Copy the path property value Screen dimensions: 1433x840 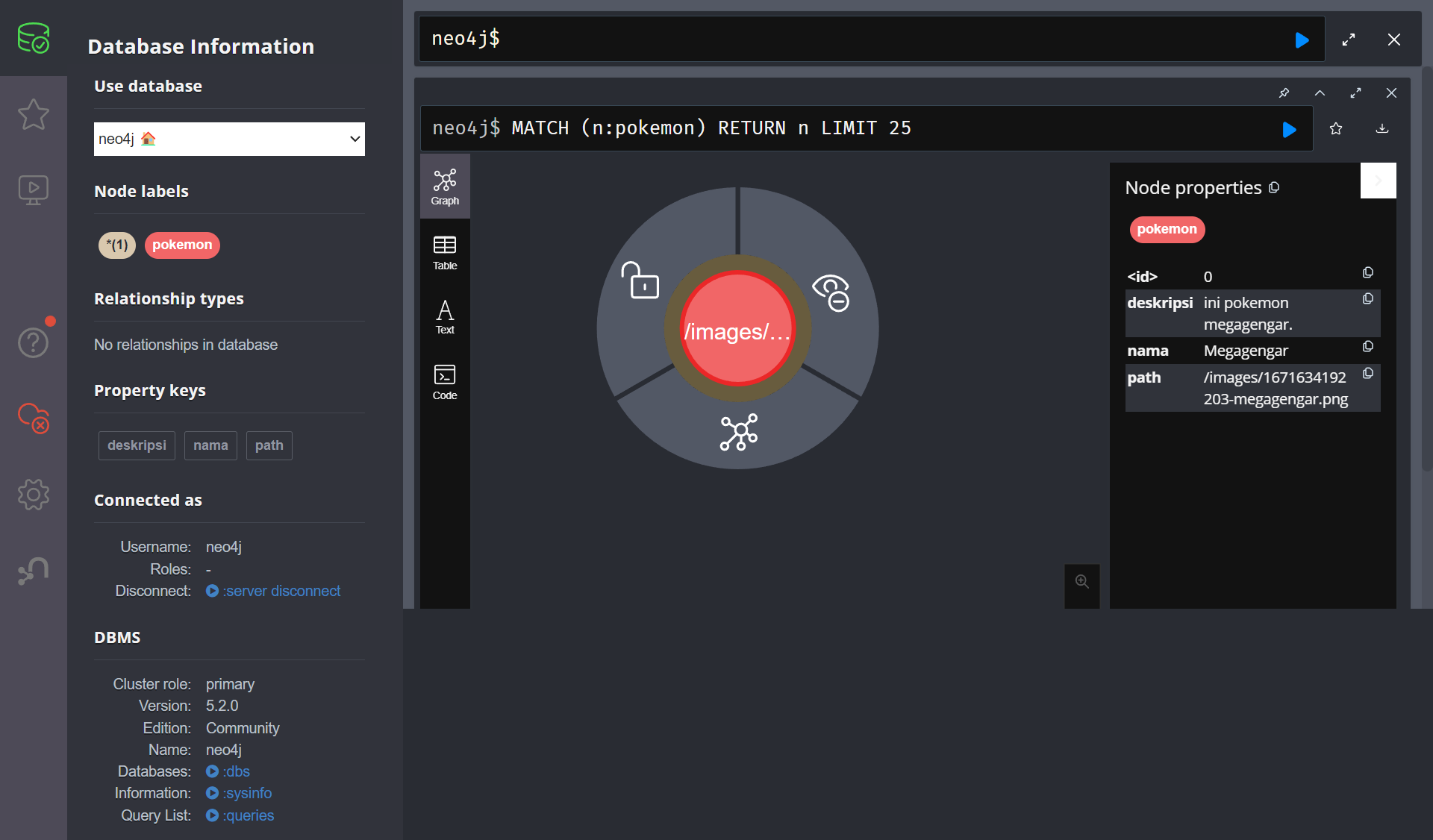(1368, 373)
